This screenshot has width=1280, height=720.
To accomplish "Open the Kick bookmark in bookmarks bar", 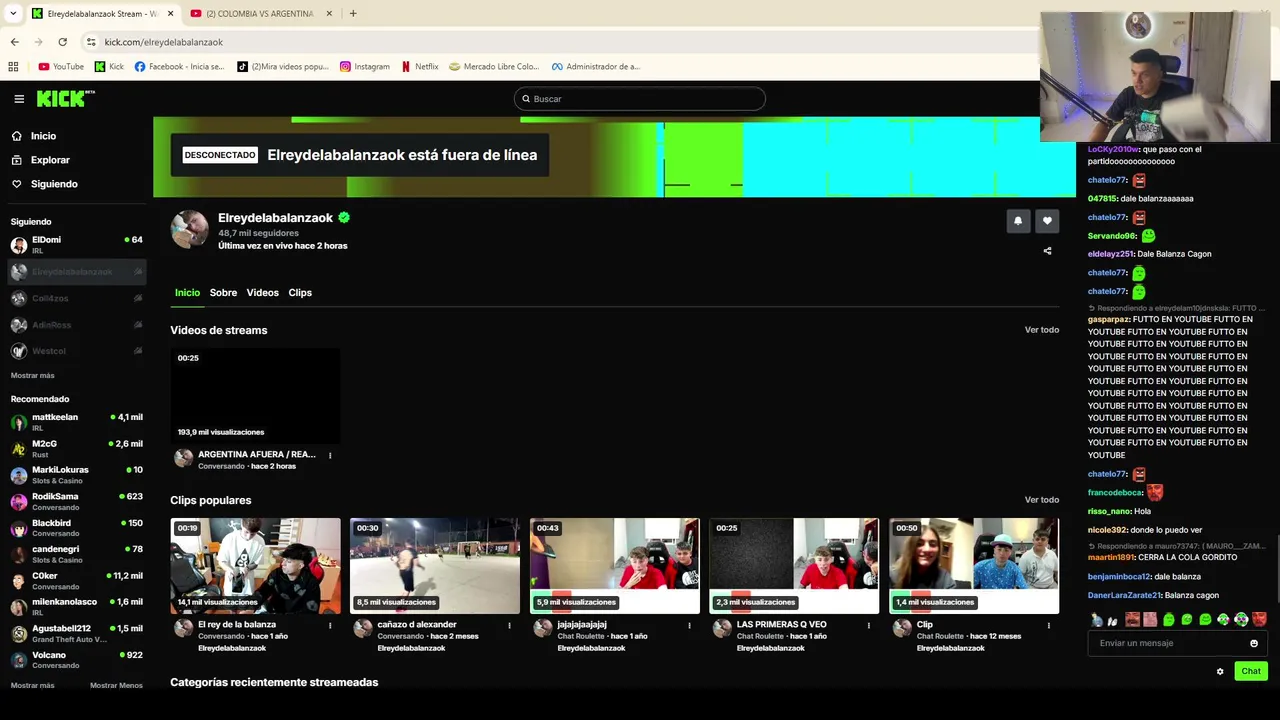I will pyautogui.click(x=109, y=67).
